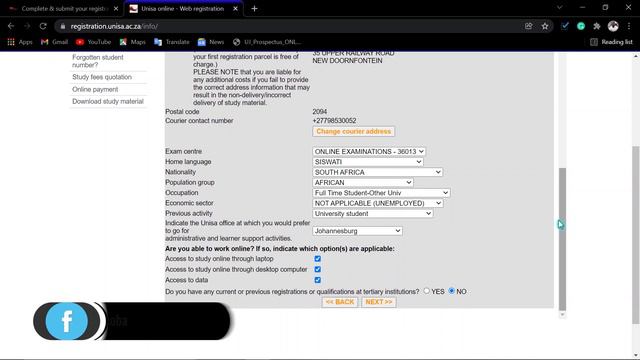The height and width of the screenshot is (360, 640).
Task: Click scroll-down arrow of inner scrollbar
Action: [x=562, y=315]
